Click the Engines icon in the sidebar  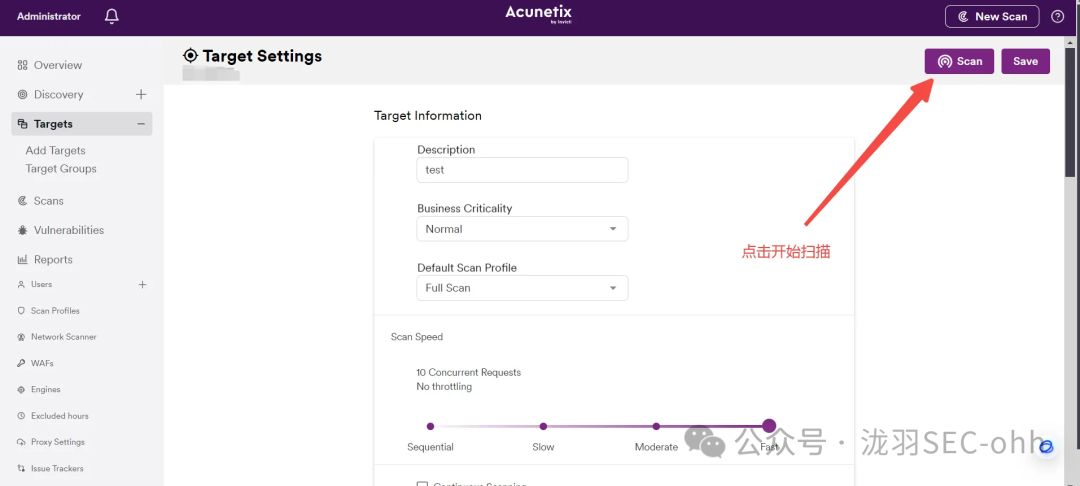[21, 390]
